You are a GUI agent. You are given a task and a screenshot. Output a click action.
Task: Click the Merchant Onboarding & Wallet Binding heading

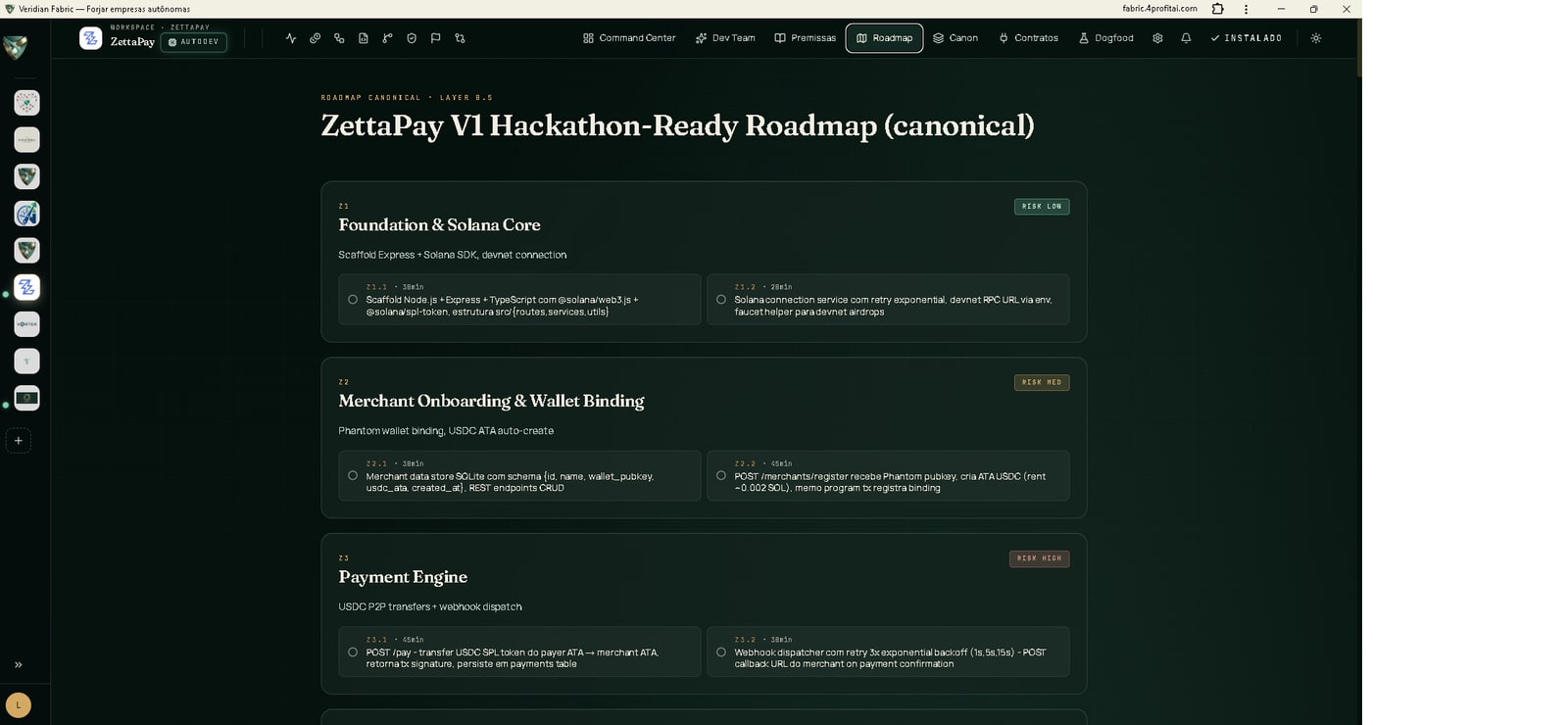coord(492,402)
